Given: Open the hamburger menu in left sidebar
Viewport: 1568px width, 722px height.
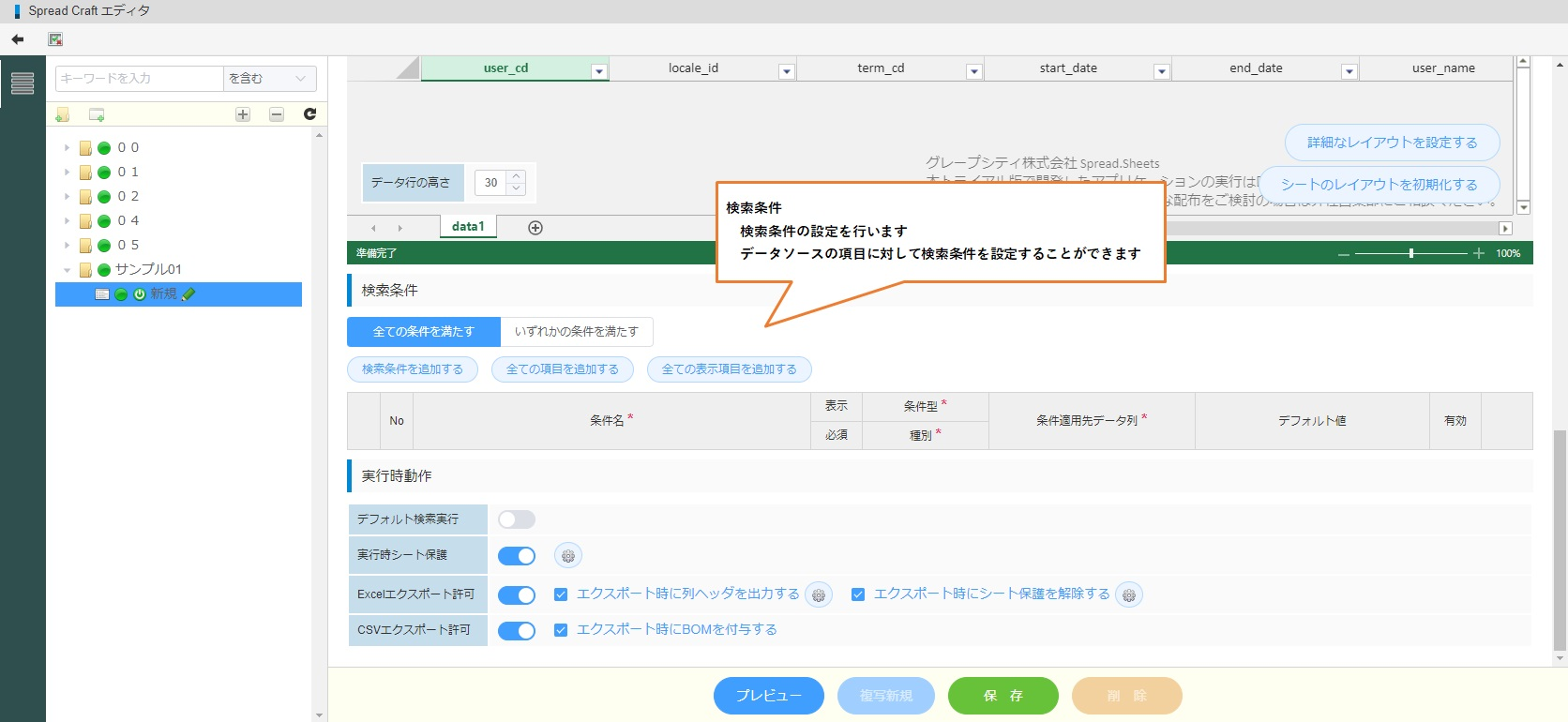Looking at the screenshot, I should point(23,83).
